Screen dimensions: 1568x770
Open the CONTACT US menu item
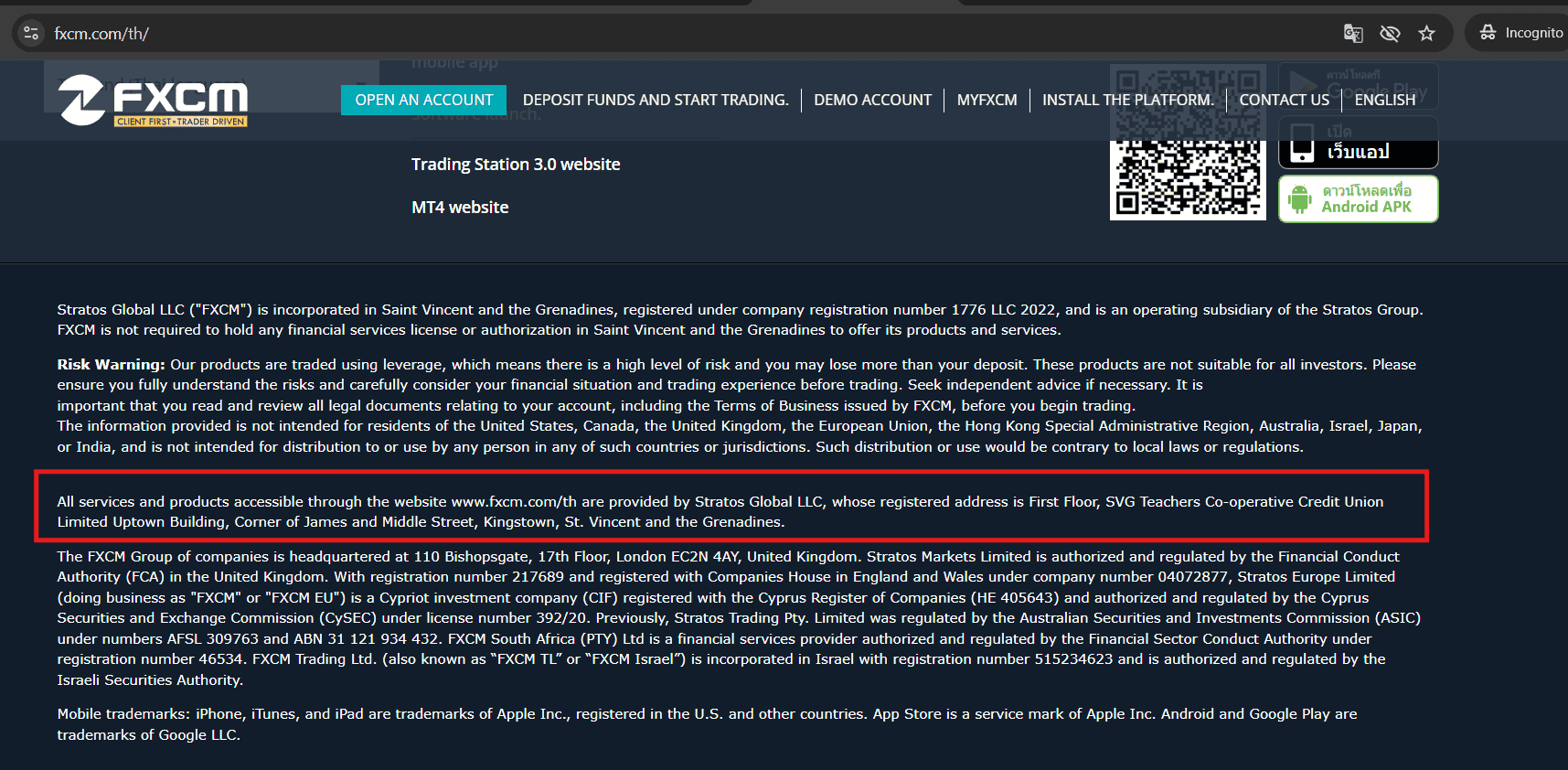1284,100
